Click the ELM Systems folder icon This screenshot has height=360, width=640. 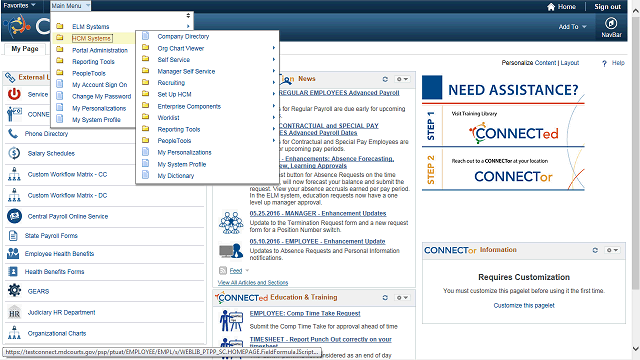[60, 26]
